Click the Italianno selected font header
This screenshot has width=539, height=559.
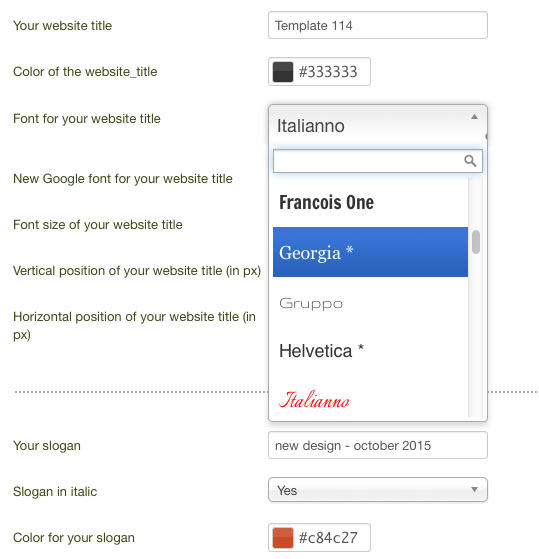tap(378, 125)
